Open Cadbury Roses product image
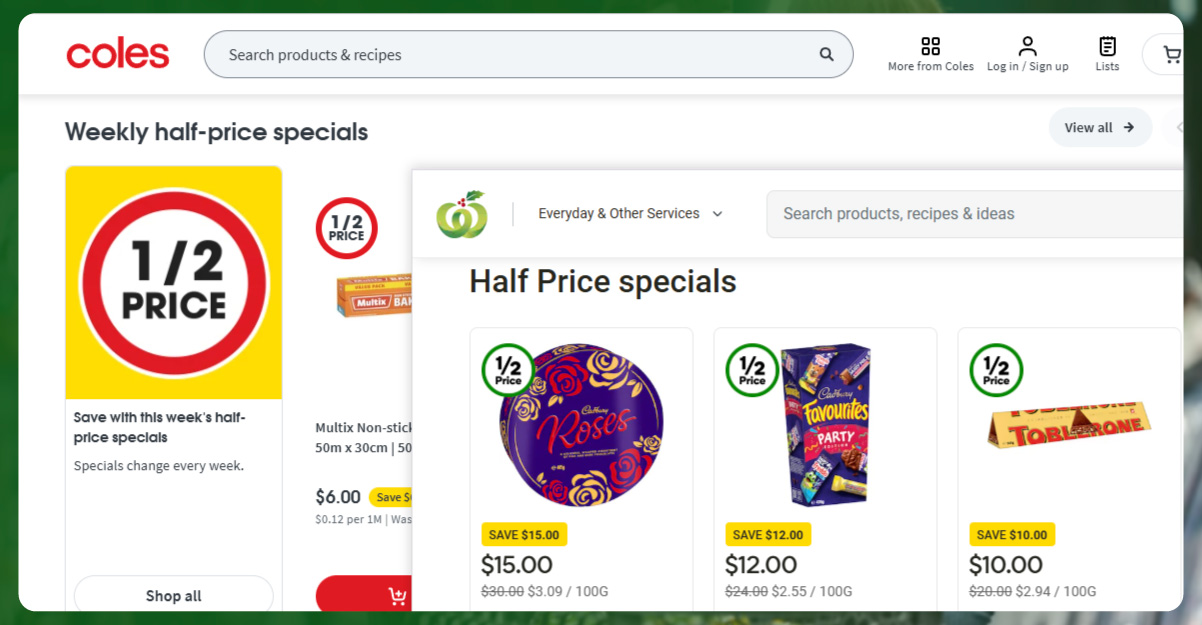Screen dimensions: 1202x625 [x=582, y=425]
